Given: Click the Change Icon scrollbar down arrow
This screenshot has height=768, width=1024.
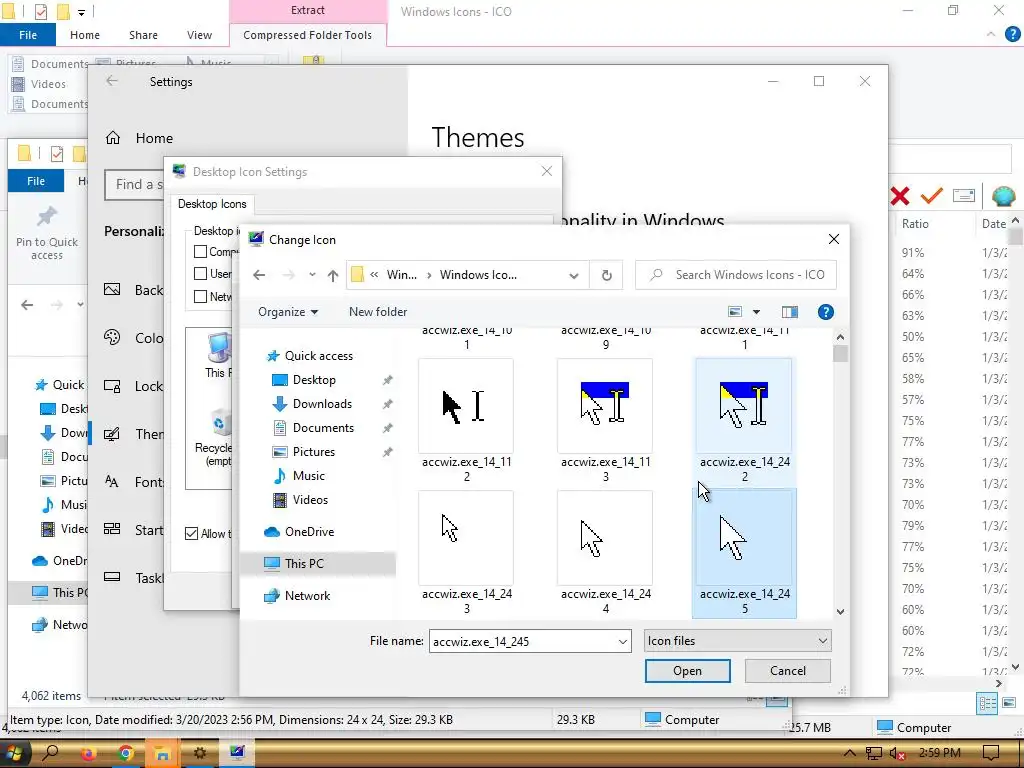Looking at the screenshot, I should (840, 612).
